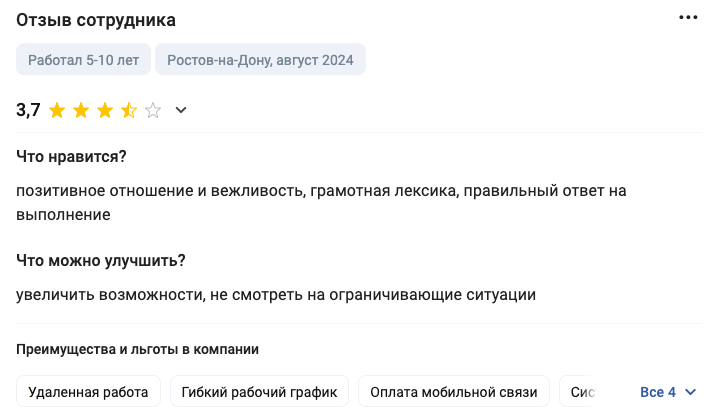Expand all benefits via "Все 4"

pyautogui.click(x=667, y=392)
